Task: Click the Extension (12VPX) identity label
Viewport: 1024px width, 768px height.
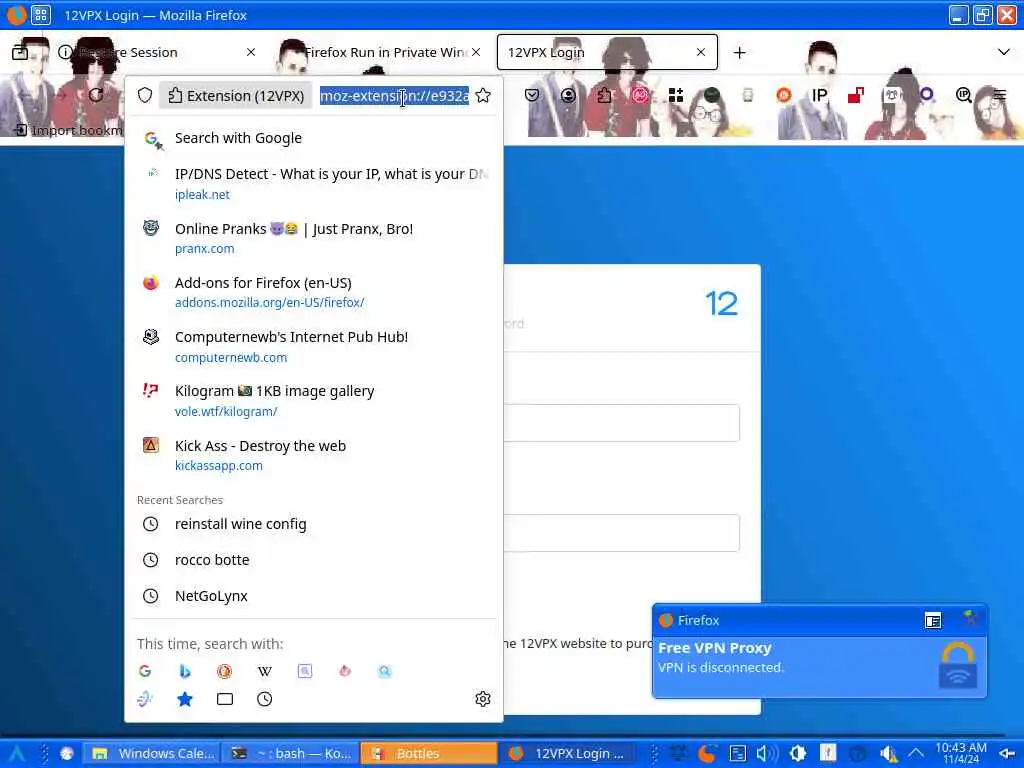Action: coord(236,96)
